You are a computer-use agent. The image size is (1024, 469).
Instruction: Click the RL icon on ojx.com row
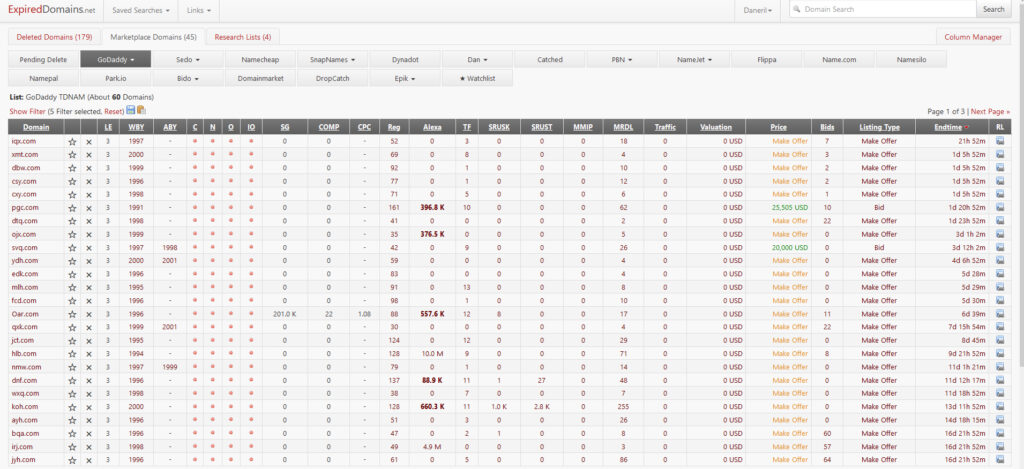click(1000, 234)
